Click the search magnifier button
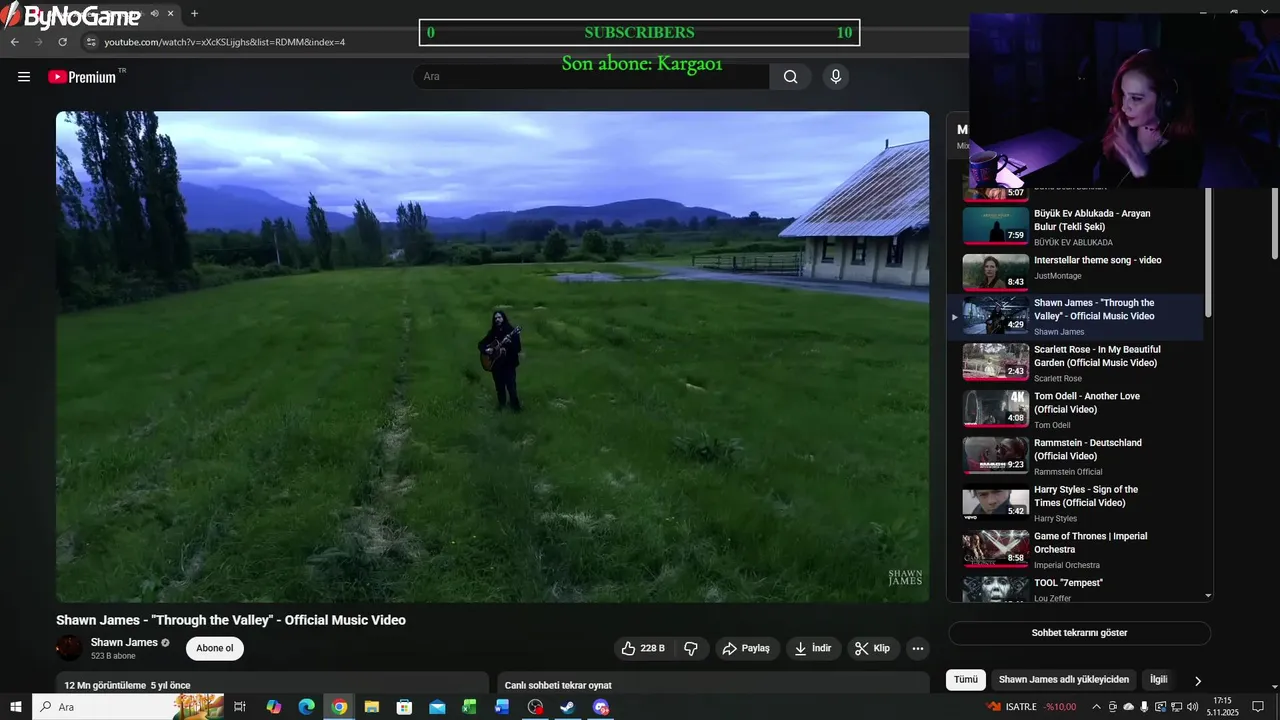The image size is (1280, 720). coord(791,77)
